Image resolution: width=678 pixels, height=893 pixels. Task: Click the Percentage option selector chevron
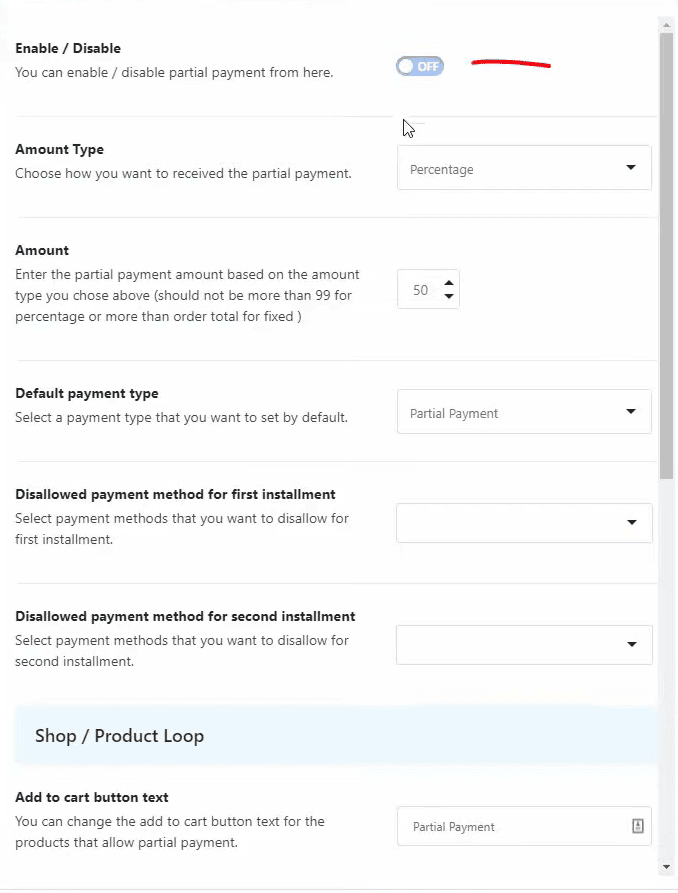tap(631, 167)
